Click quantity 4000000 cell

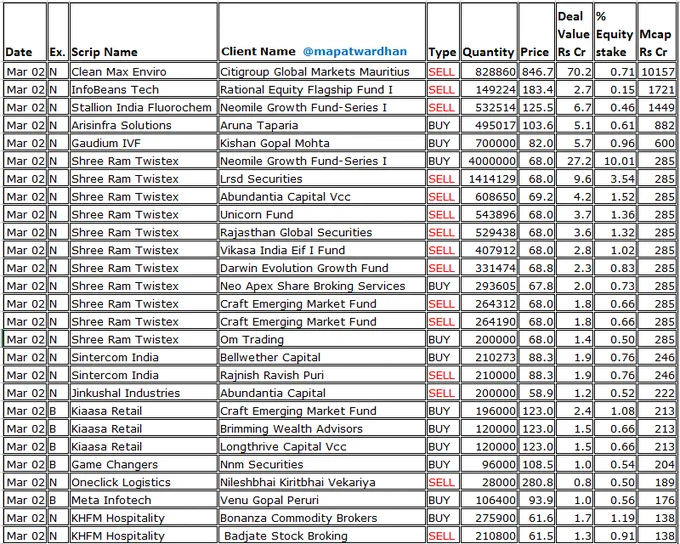(x=489, y=161)
